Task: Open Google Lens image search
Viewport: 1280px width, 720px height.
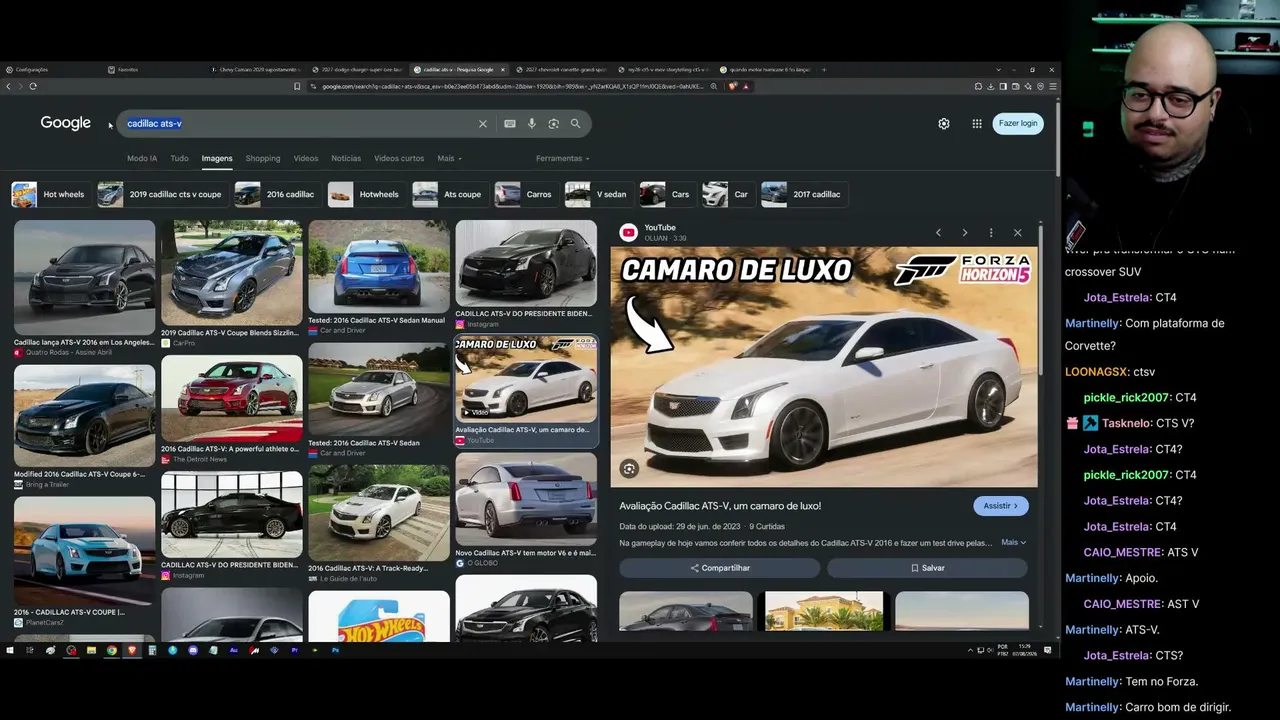Action: [x=553, y=124]
